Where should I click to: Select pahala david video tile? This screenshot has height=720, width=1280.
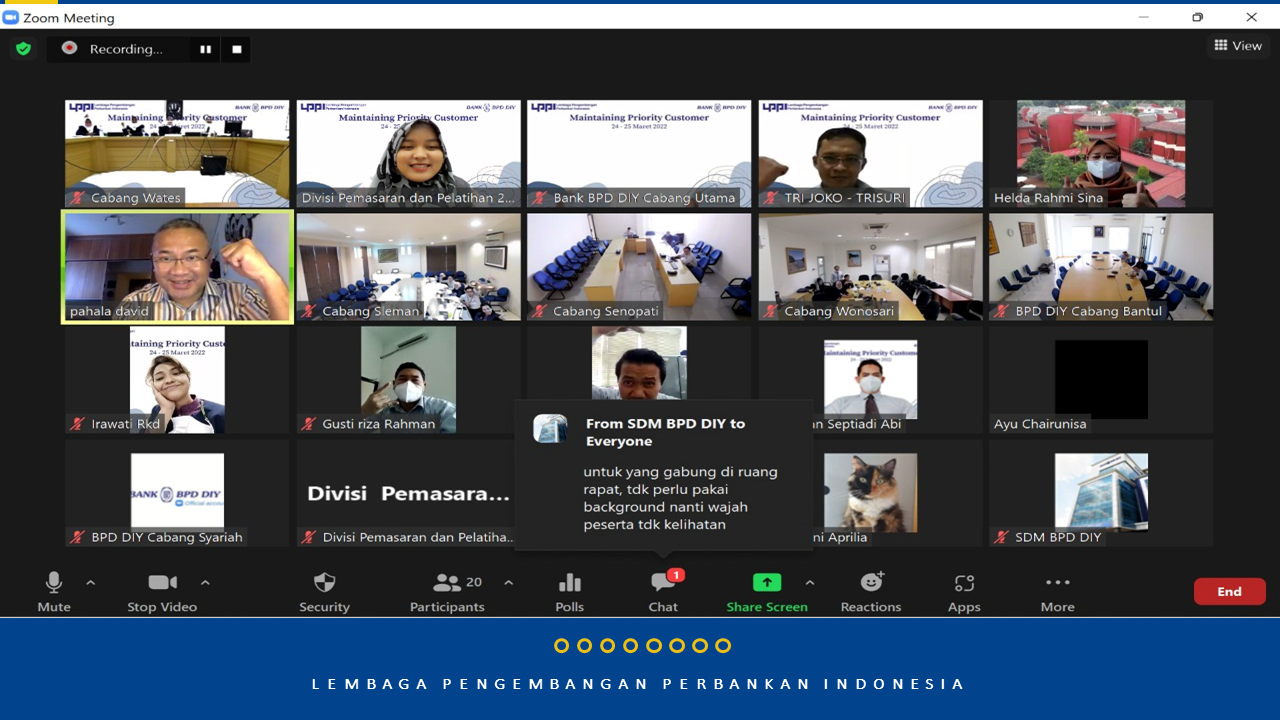tap(177, 267)
